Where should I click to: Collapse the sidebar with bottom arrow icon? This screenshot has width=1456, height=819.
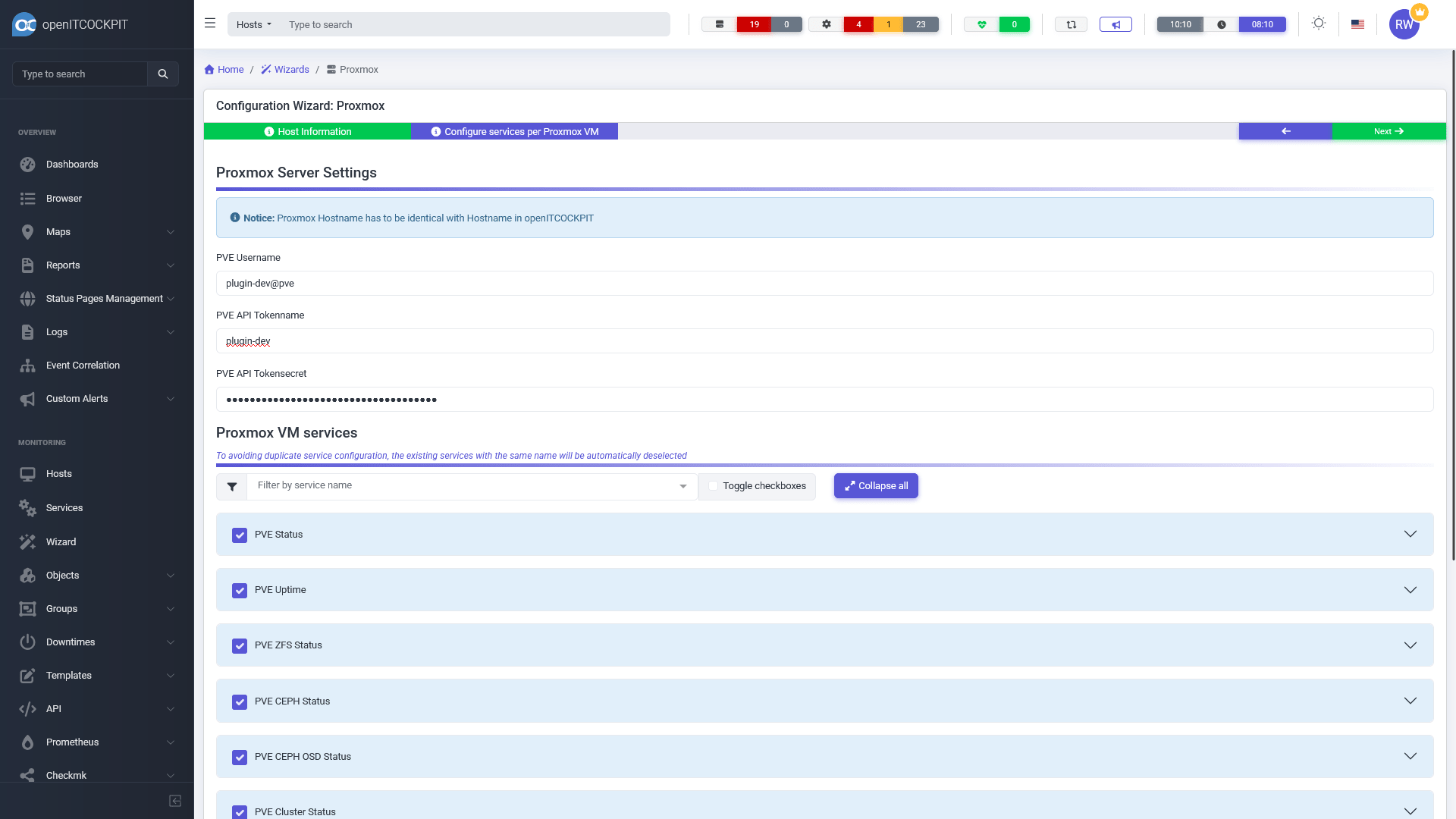click(175, 801)
